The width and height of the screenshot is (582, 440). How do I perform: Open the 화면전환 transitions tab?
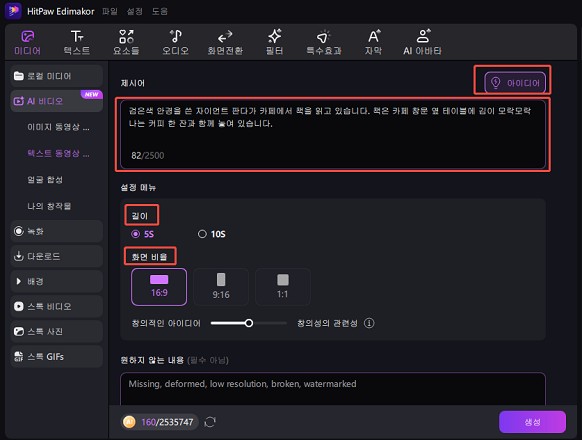click(x=225, y=43)
